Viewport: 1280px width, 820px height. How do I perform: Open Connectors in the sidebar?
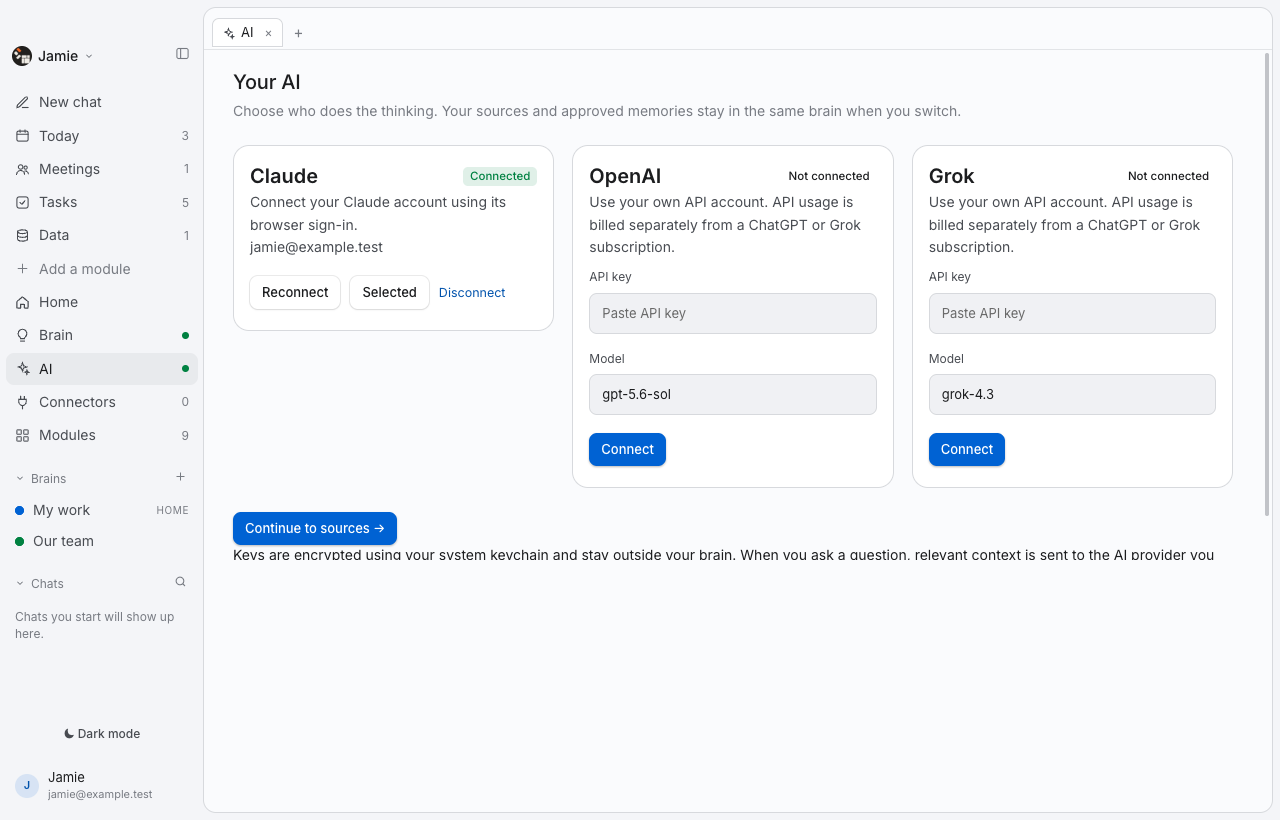click(x=102, y=402)
